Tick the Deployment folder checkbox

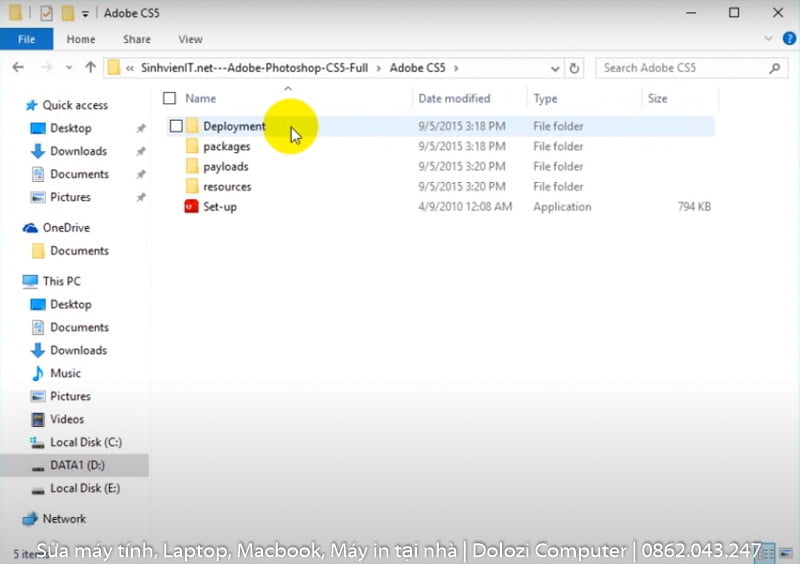176,126
